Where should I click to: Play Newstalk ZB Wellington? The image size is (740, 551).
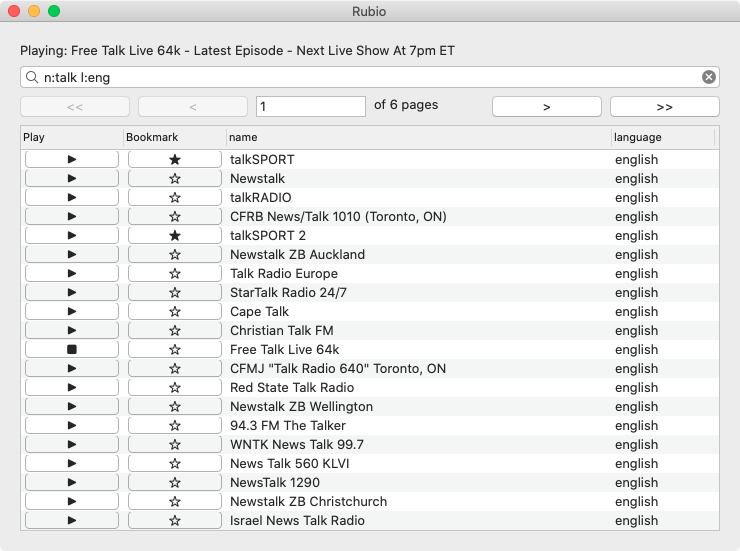pyautogui.click(x=72, y=406)
